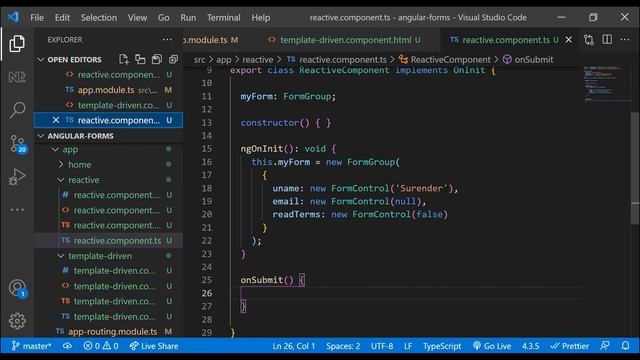Toggle vertical/horizontal editor layout icon
The image size is (640, 360).
(x=140, y=60)
